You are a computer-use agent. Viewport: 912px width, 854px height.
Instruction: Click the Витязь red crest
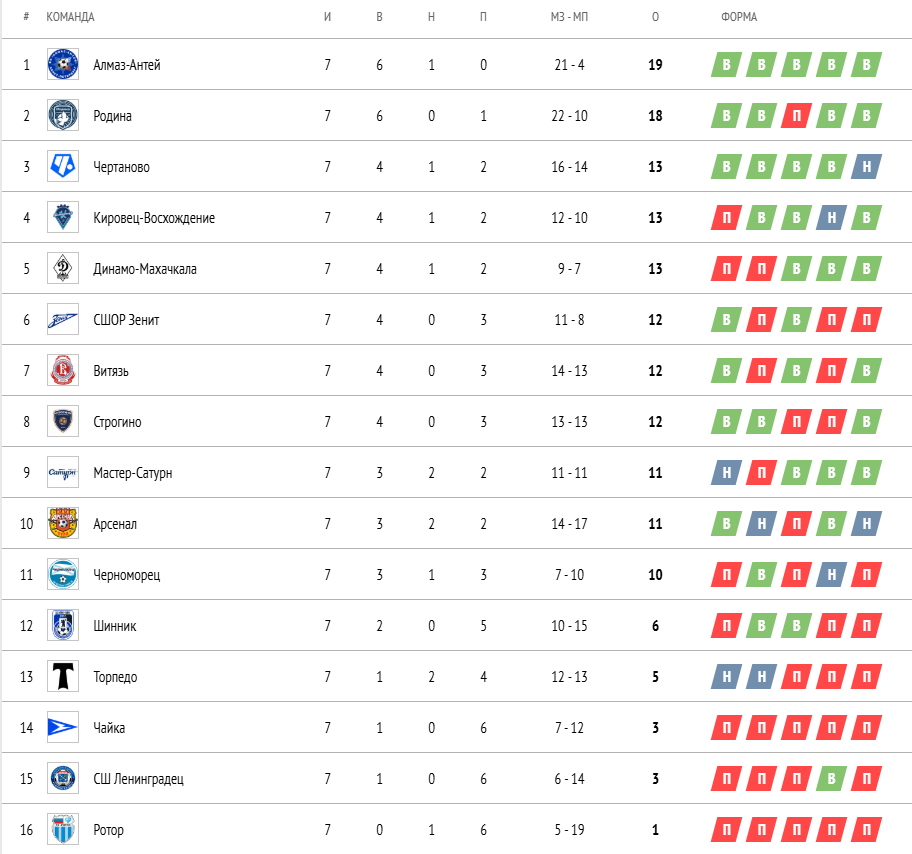[63, 371]
